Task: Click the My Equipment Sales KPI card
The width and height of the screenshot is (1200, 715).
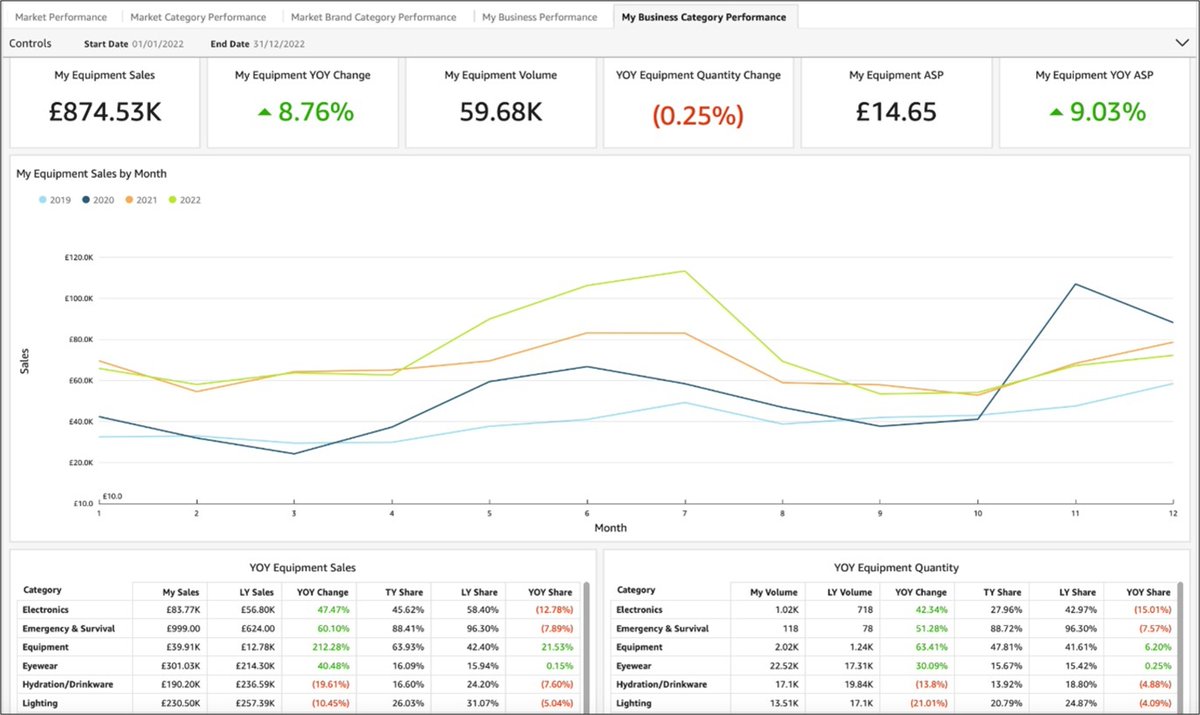Action: tap(104, 100)
